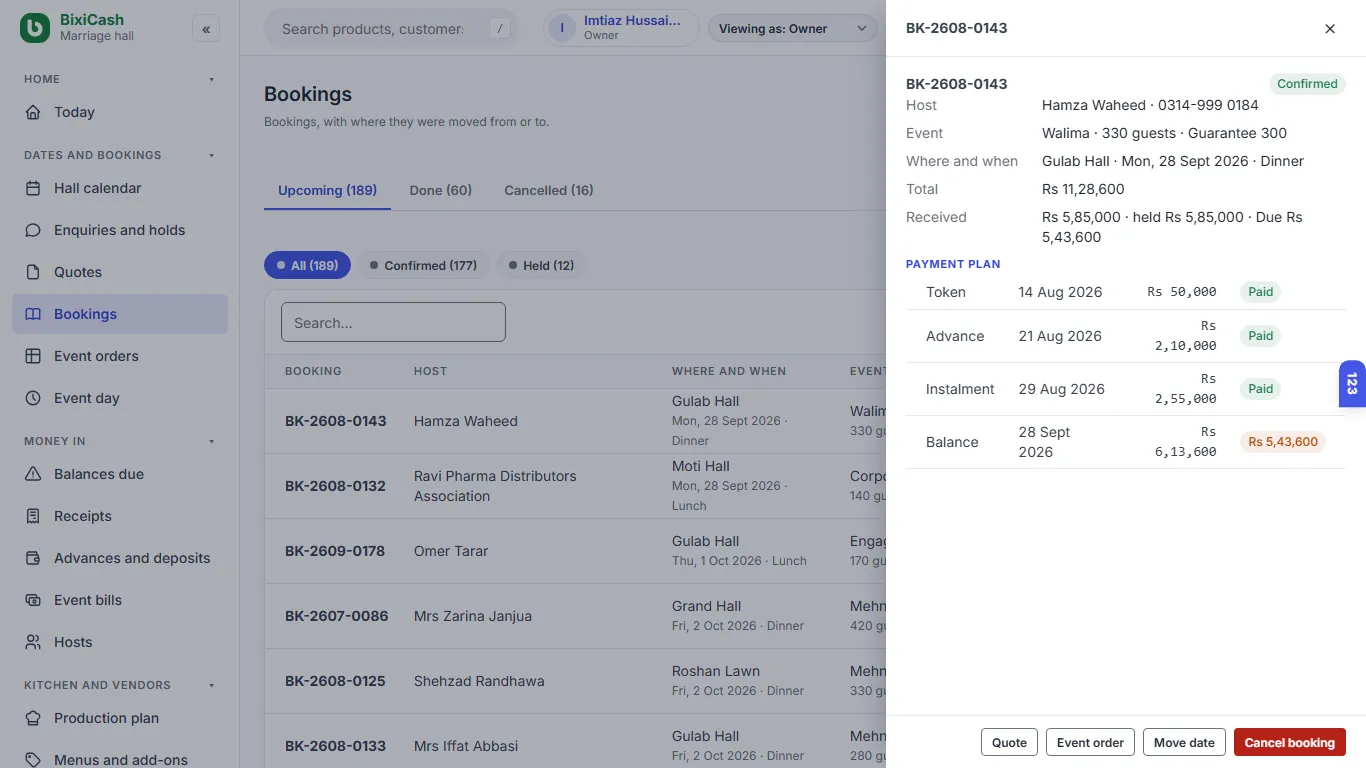Open the Hall calendar icon
The height and width of the screenshot is (768, 1366).
coord(33,188)
